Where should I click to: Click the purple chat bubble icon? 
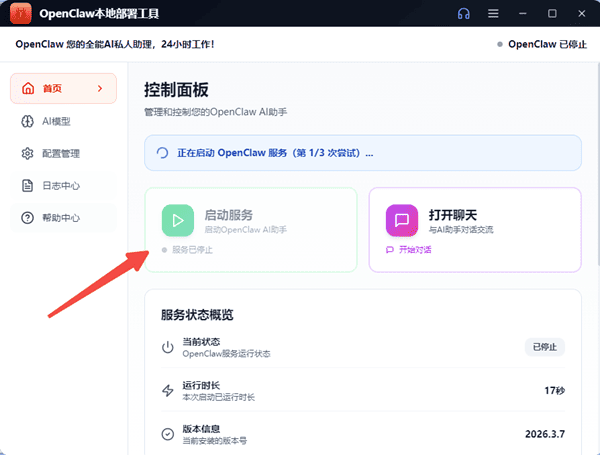(x=400, y=219)
